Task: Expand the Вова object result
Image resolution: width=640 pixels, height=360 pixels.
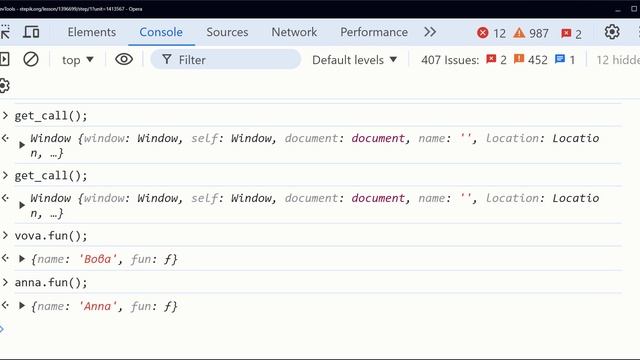Action: pyautogui.click(x=22, y=259)
